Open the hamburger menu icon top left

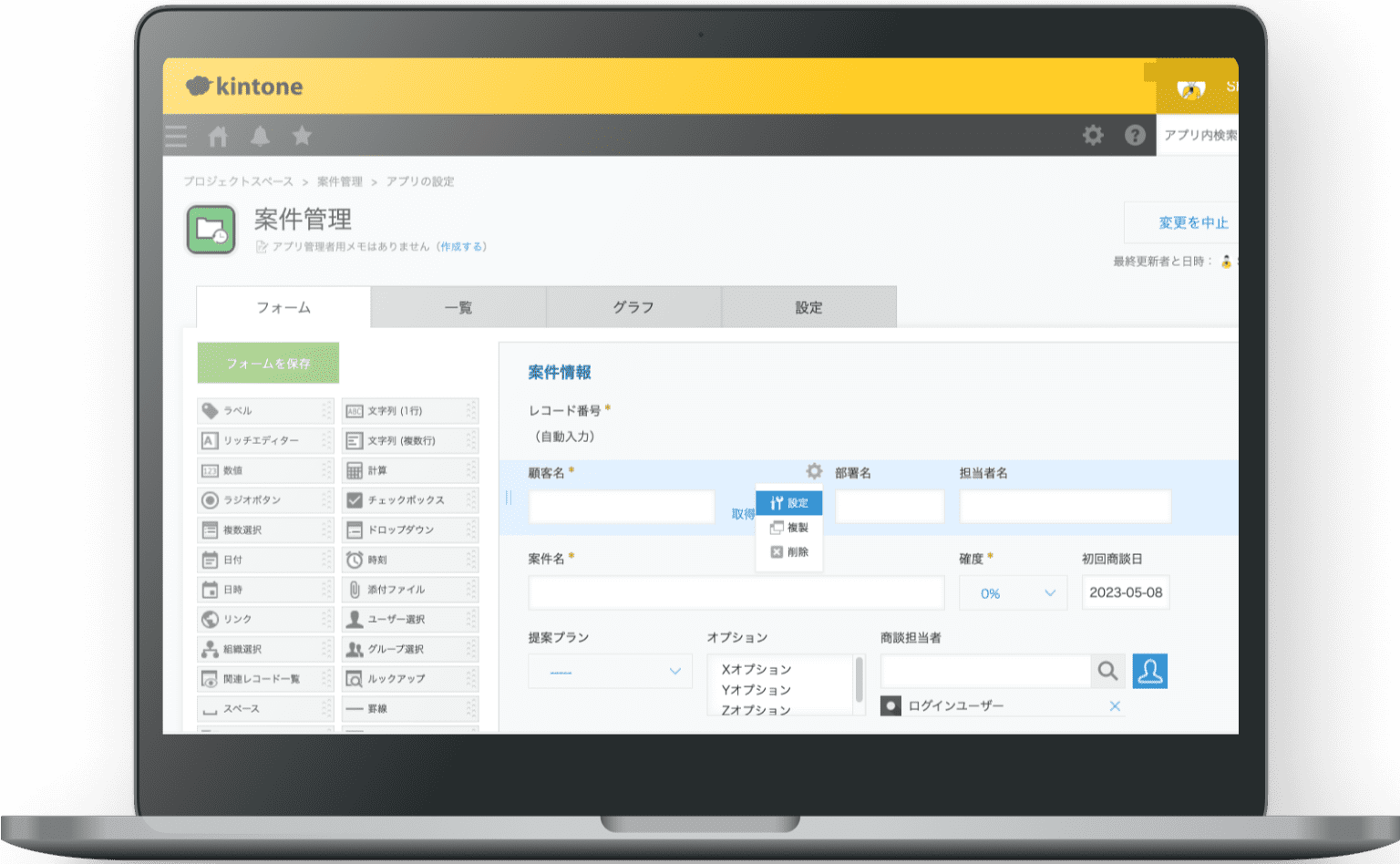[x=175, y=135]
